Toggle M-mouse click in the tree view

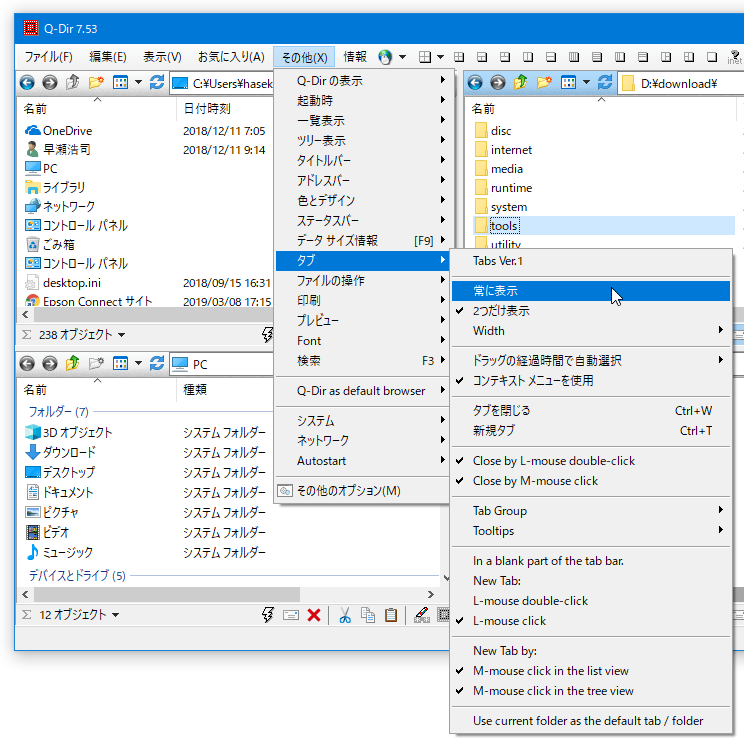tap(591, 691)
